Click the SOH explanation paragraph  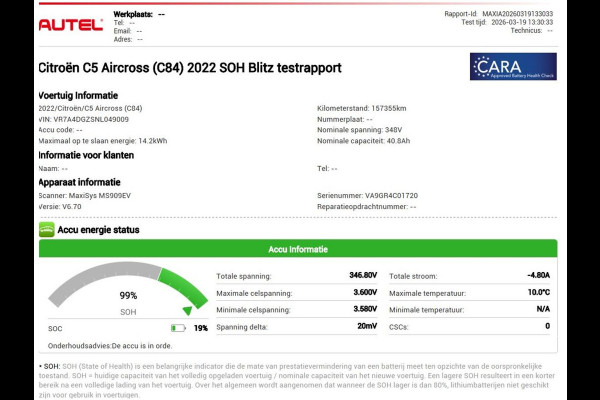pyautogui.click(x=297, y=380)
